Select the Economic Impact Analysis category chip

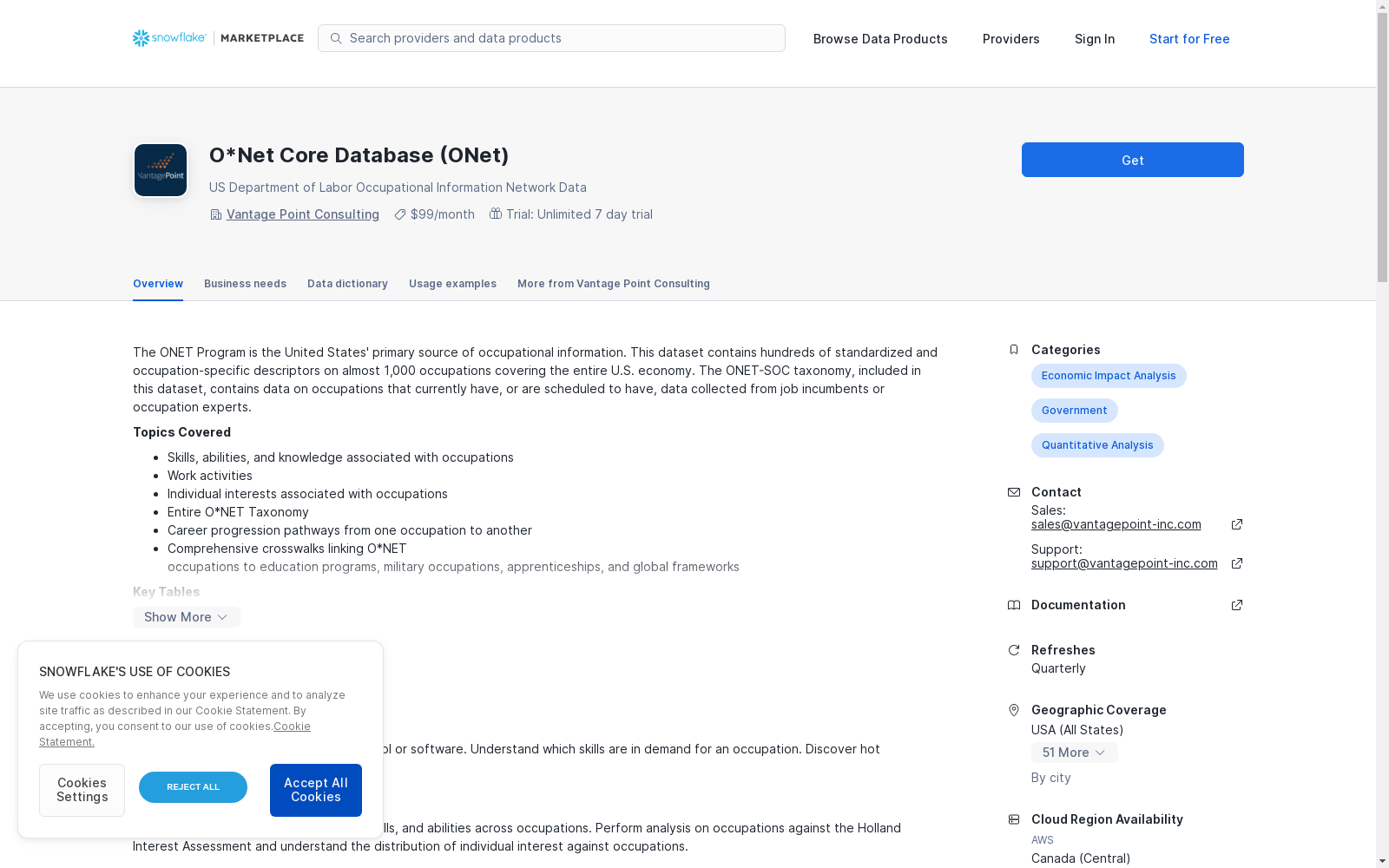coord(1109,376)
